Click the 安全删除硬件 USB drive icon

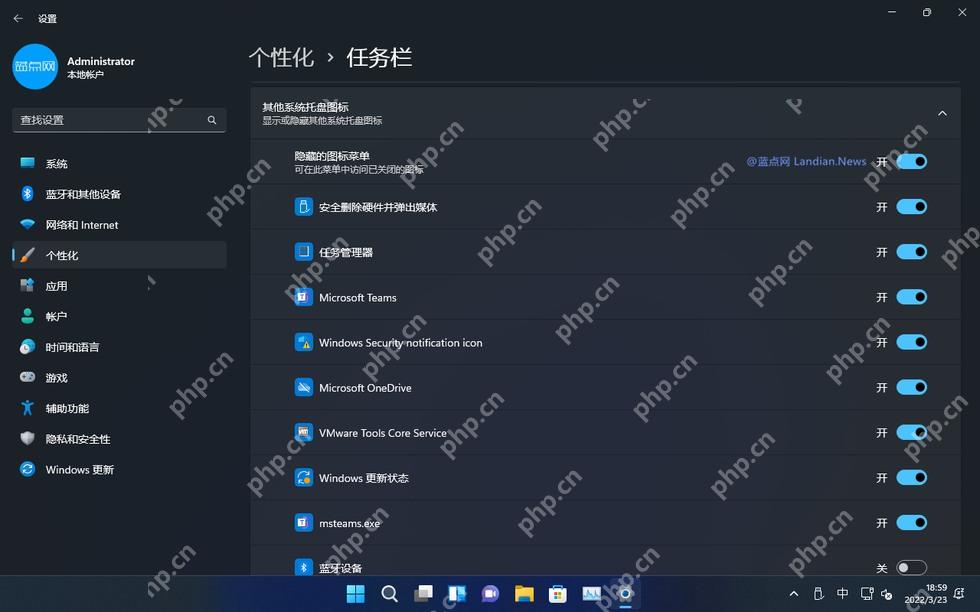[x=303, y=207]
